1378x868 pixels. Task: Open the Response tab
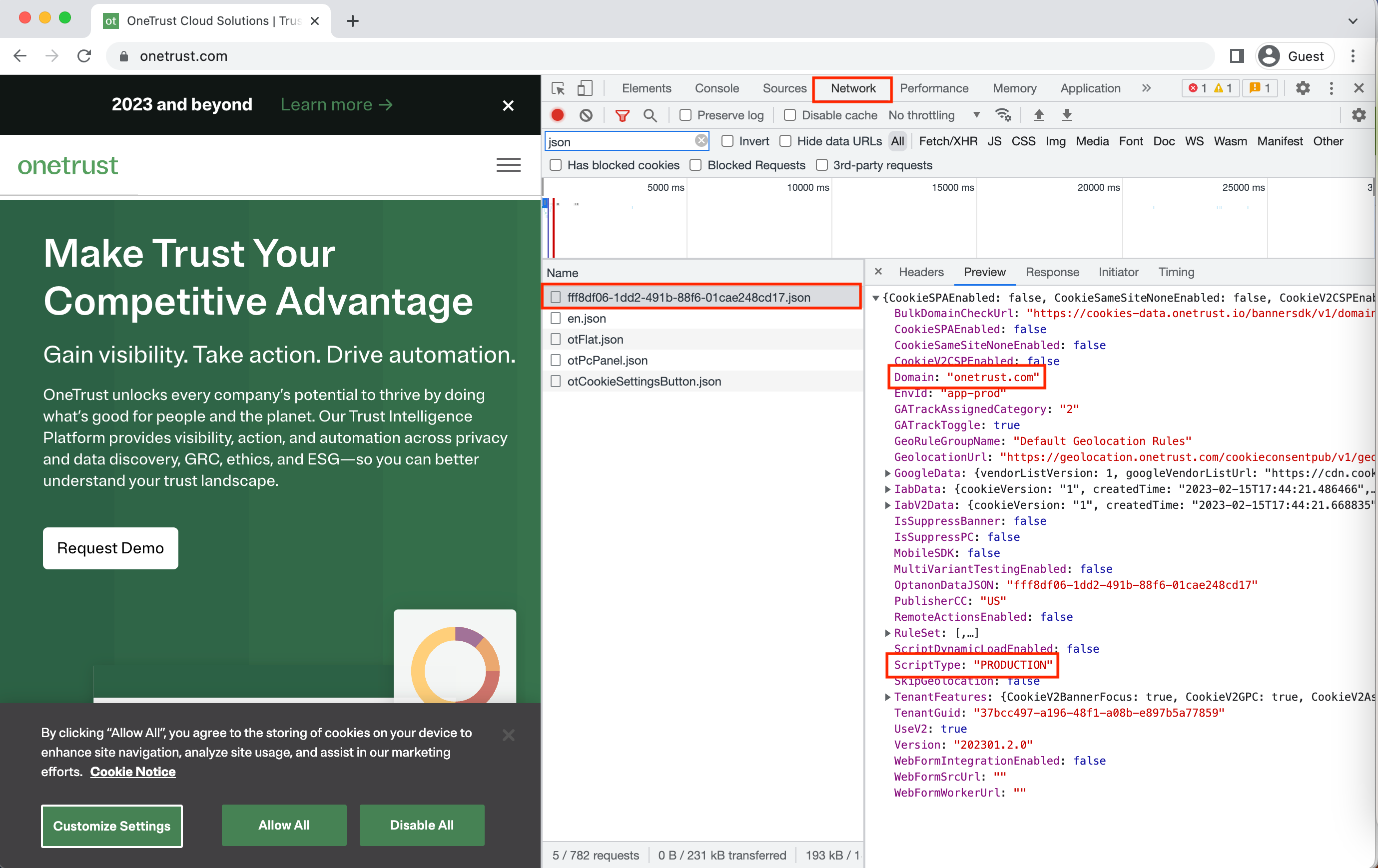[1052, 272]
